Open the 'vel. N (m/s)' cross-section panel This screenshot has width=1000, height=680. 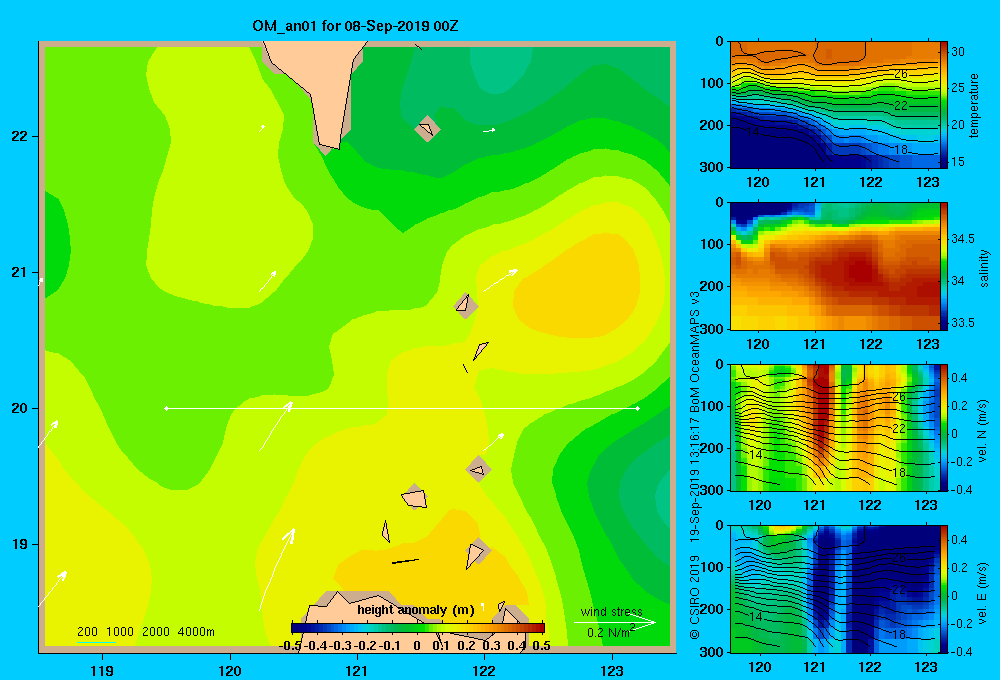[834, 427]
